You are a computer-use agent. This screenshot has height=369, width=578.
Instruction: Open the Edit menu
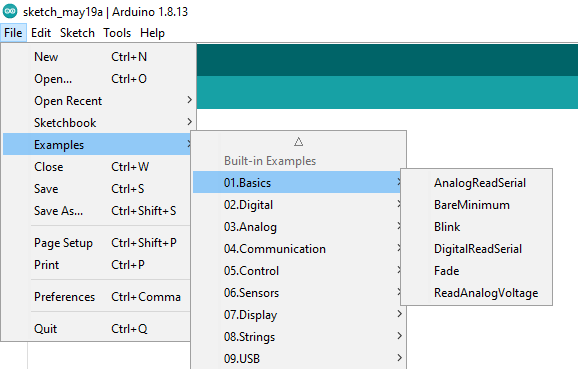coord(41,33)
